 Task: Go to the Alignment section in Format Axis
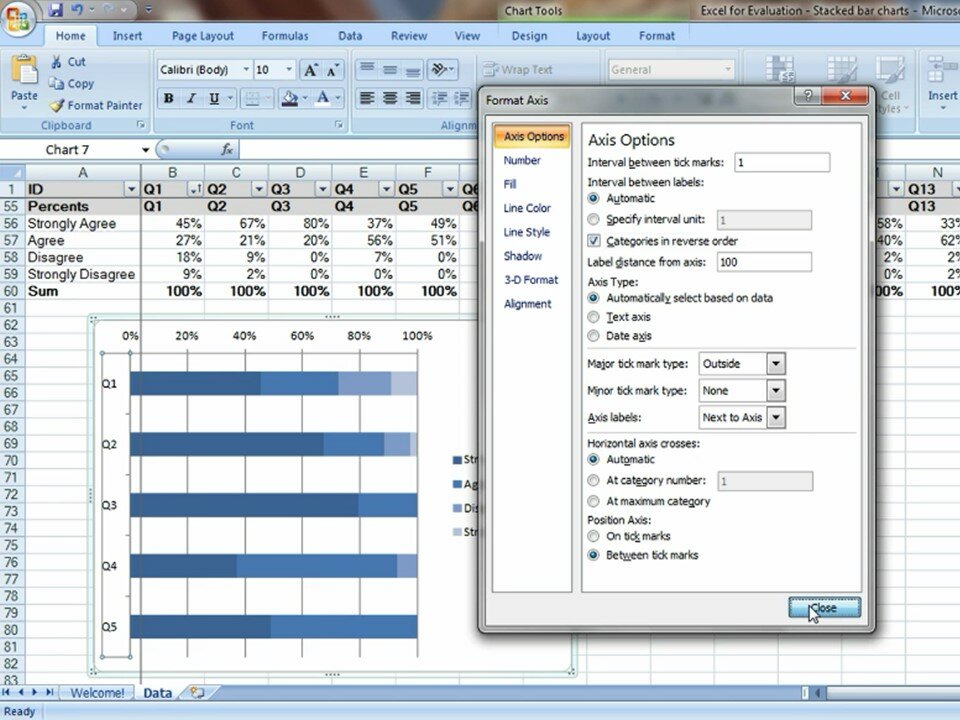pos(527,304)
